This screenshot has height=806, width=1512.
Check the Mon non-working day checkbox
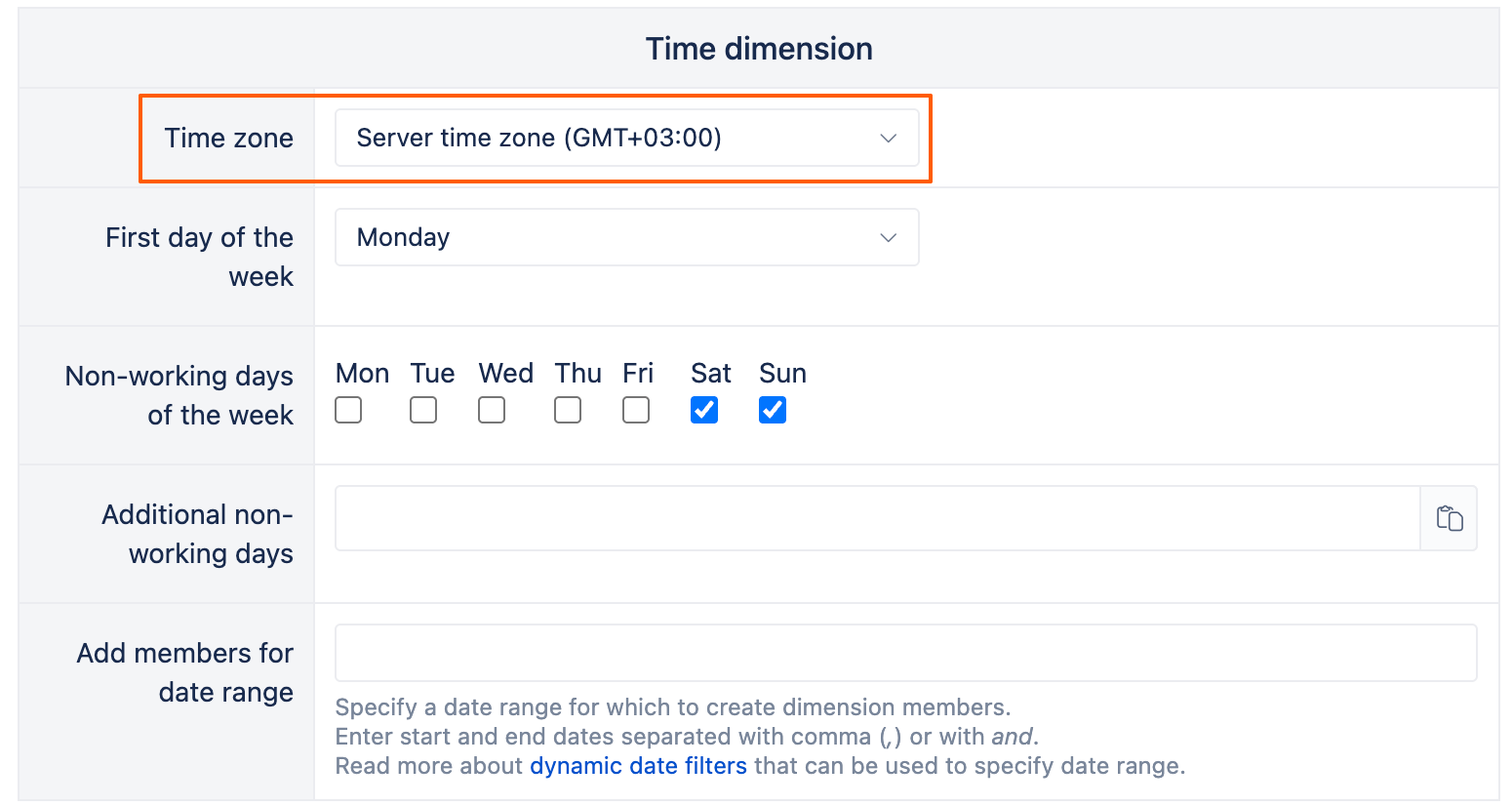pos(348,410)
